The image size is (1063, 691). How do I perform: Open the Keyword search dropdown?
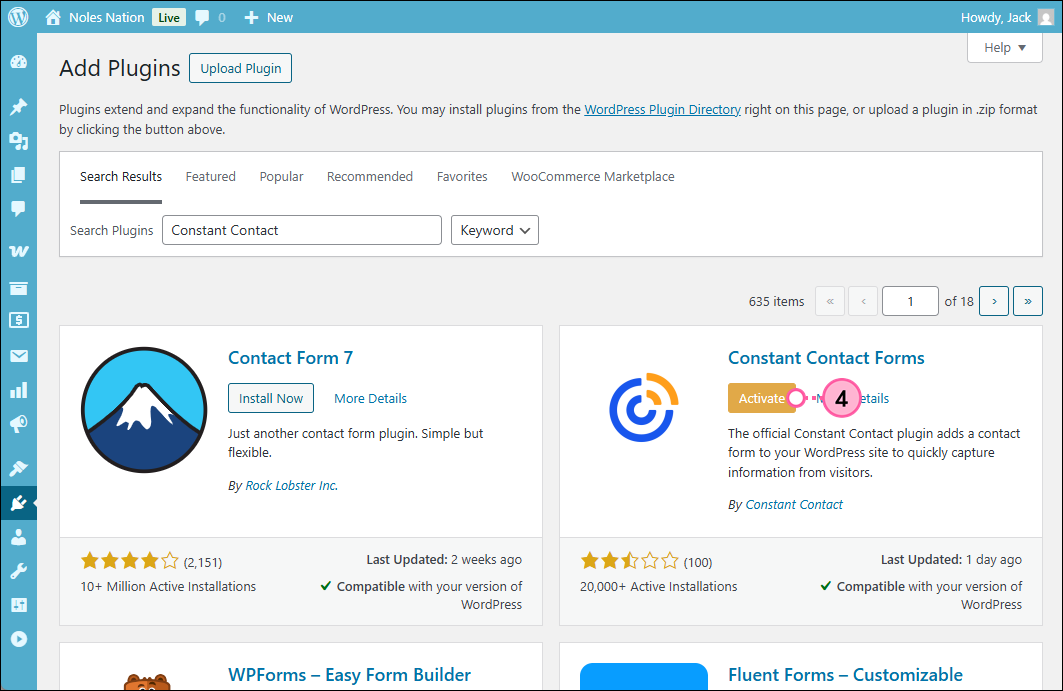point(494,230)
